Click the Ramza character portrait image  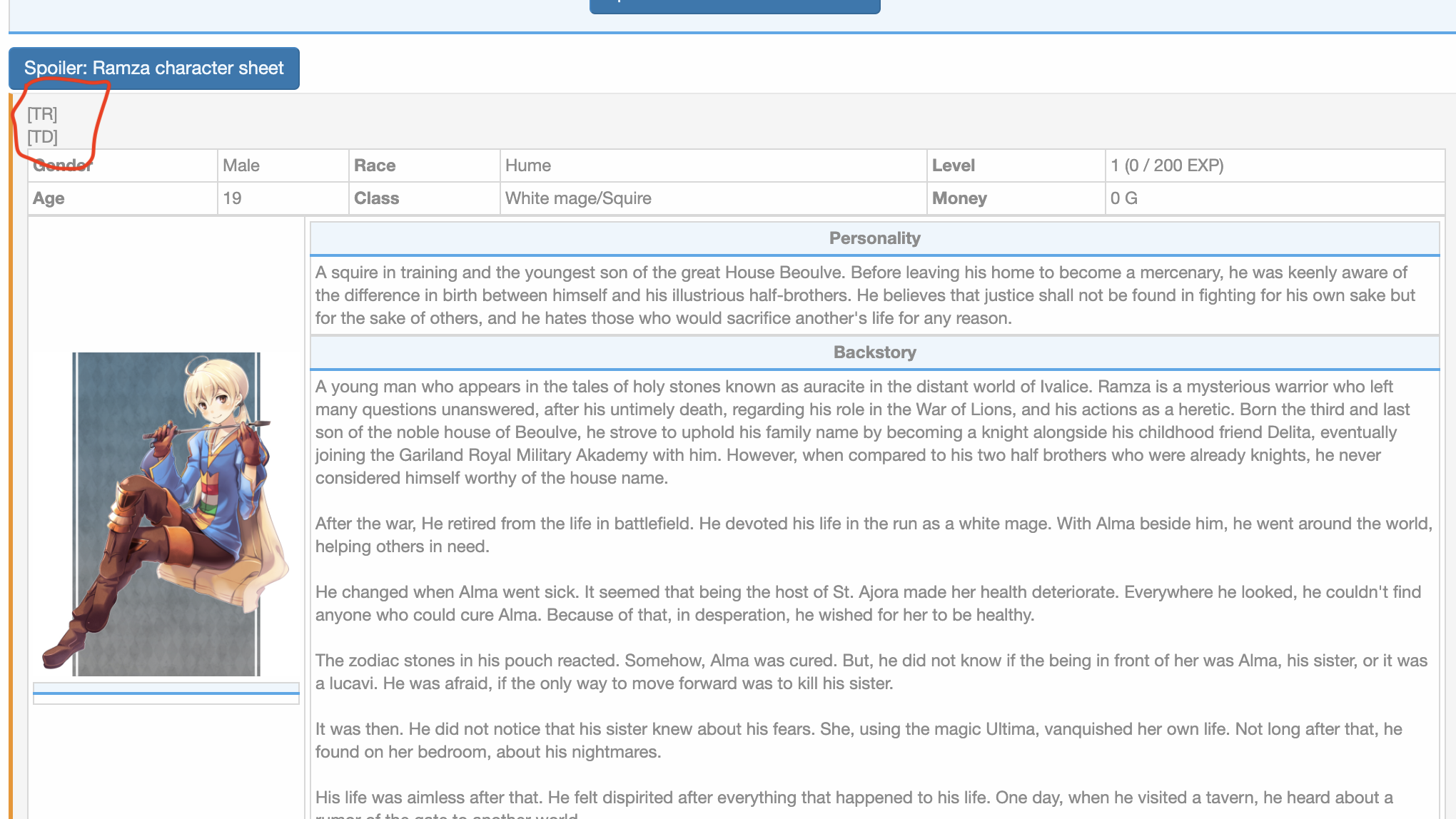point(166,514)
